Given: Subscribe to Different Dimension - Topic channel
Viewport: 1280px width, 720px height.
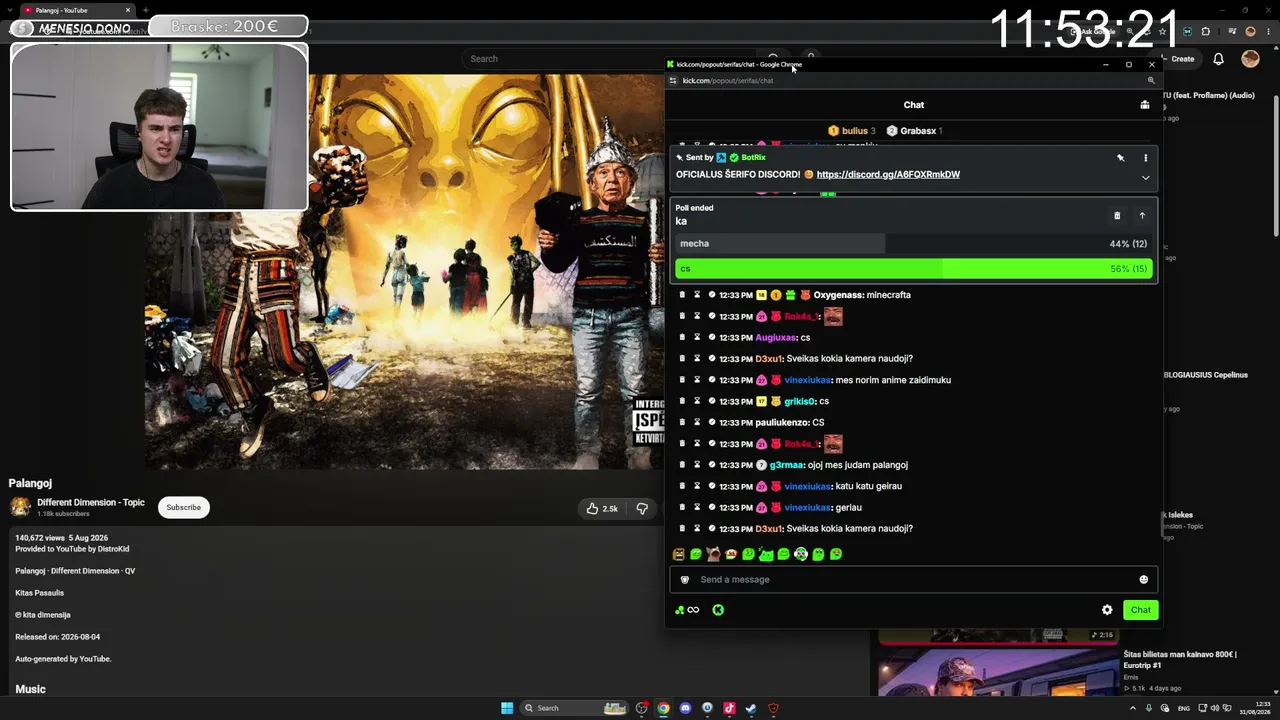Looking at the screenshot, I should click(184, 508).
